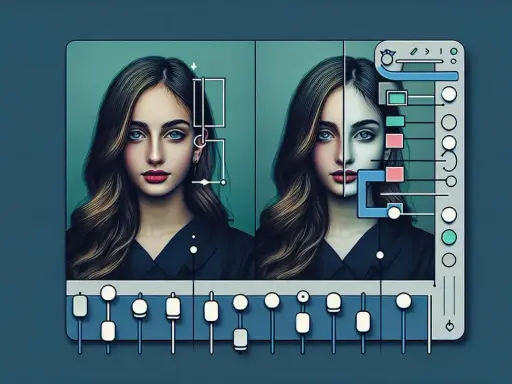Click the grey knob on first bottom slider
This screenshot has height=384, width=512.
tap(80, 306)
